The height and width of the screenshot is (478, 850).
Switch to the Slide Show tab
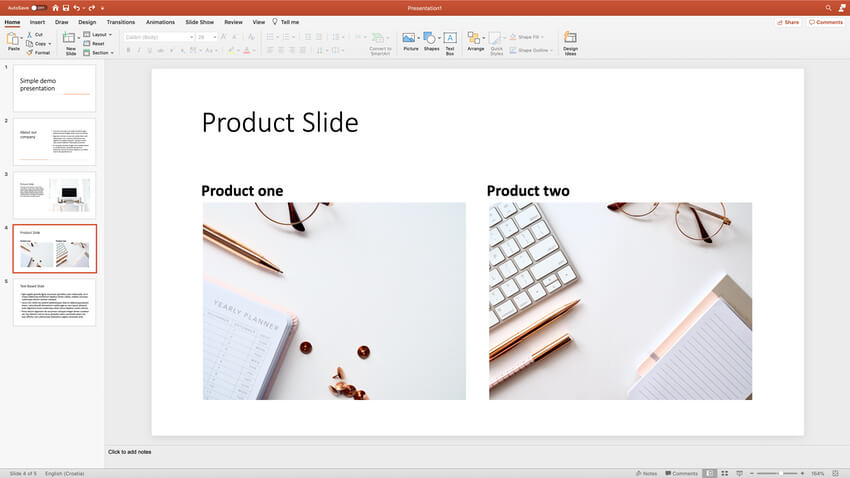click(199, 21)
